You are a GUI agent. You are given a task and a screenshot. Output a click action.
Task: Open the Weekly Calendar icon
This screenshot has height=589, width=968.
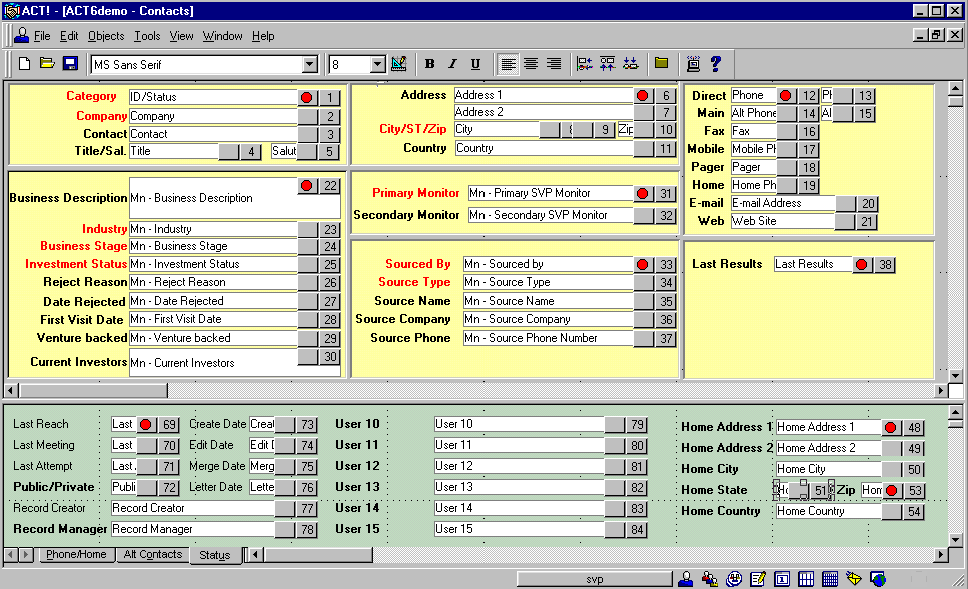click(806, 579)
